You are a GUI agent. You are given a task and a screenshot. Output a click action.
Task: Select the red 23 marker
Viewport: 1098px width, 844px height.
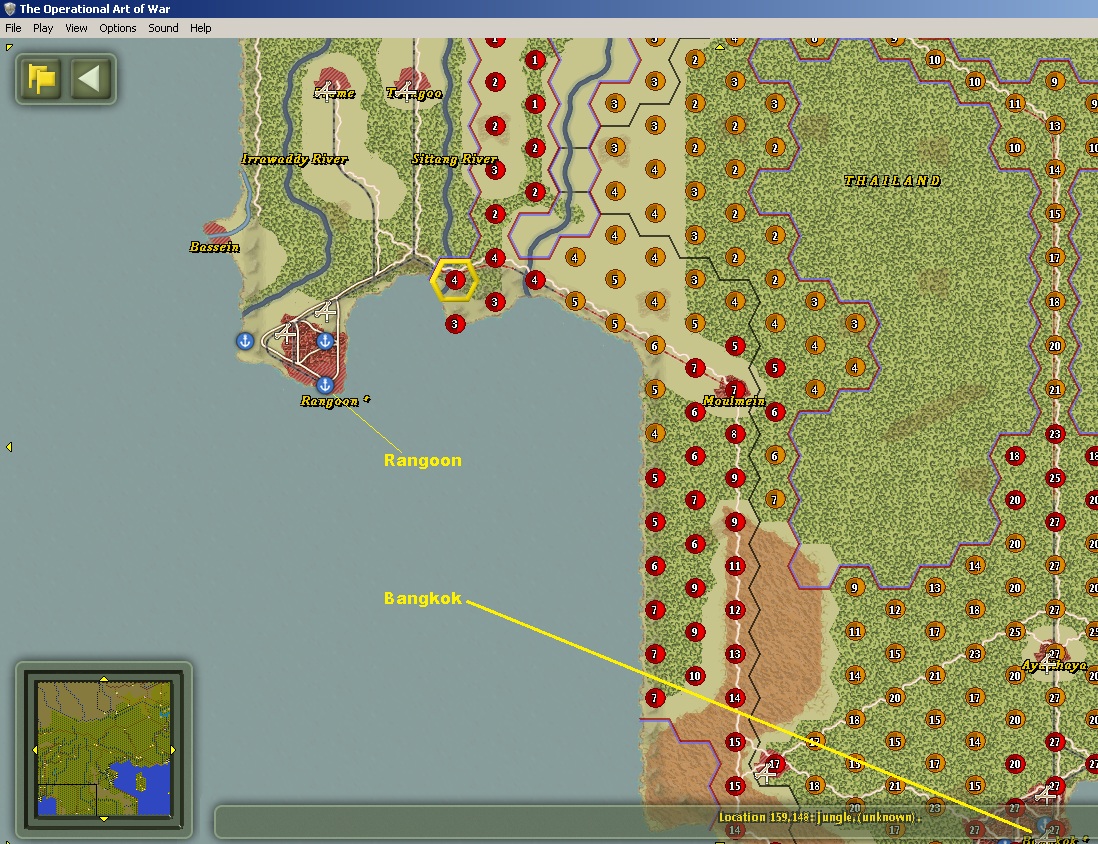1055,434
